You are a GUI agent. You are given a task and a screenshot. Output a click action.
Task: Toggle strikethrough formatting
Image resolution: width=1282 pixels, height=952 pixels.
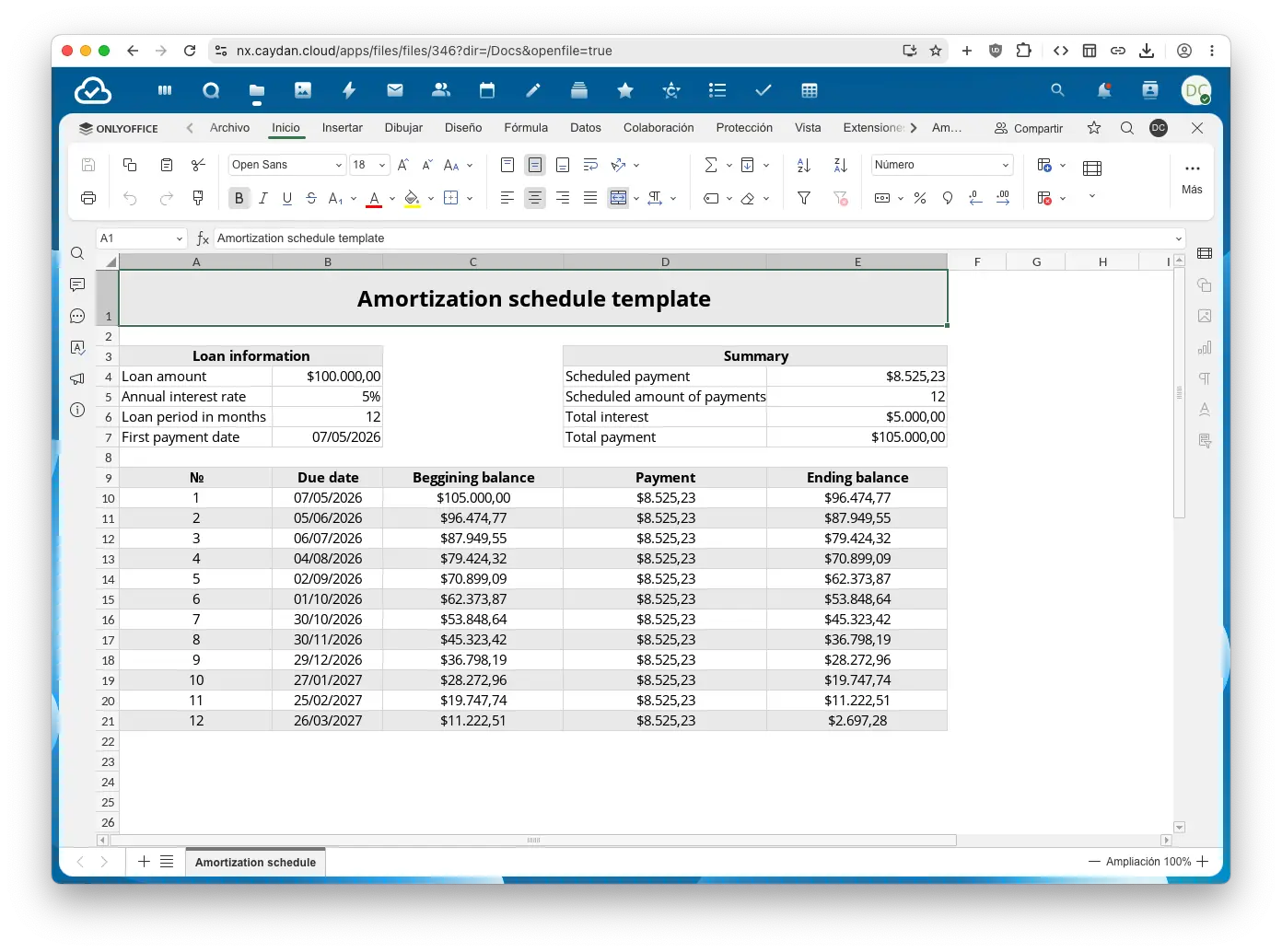point(311,198)
